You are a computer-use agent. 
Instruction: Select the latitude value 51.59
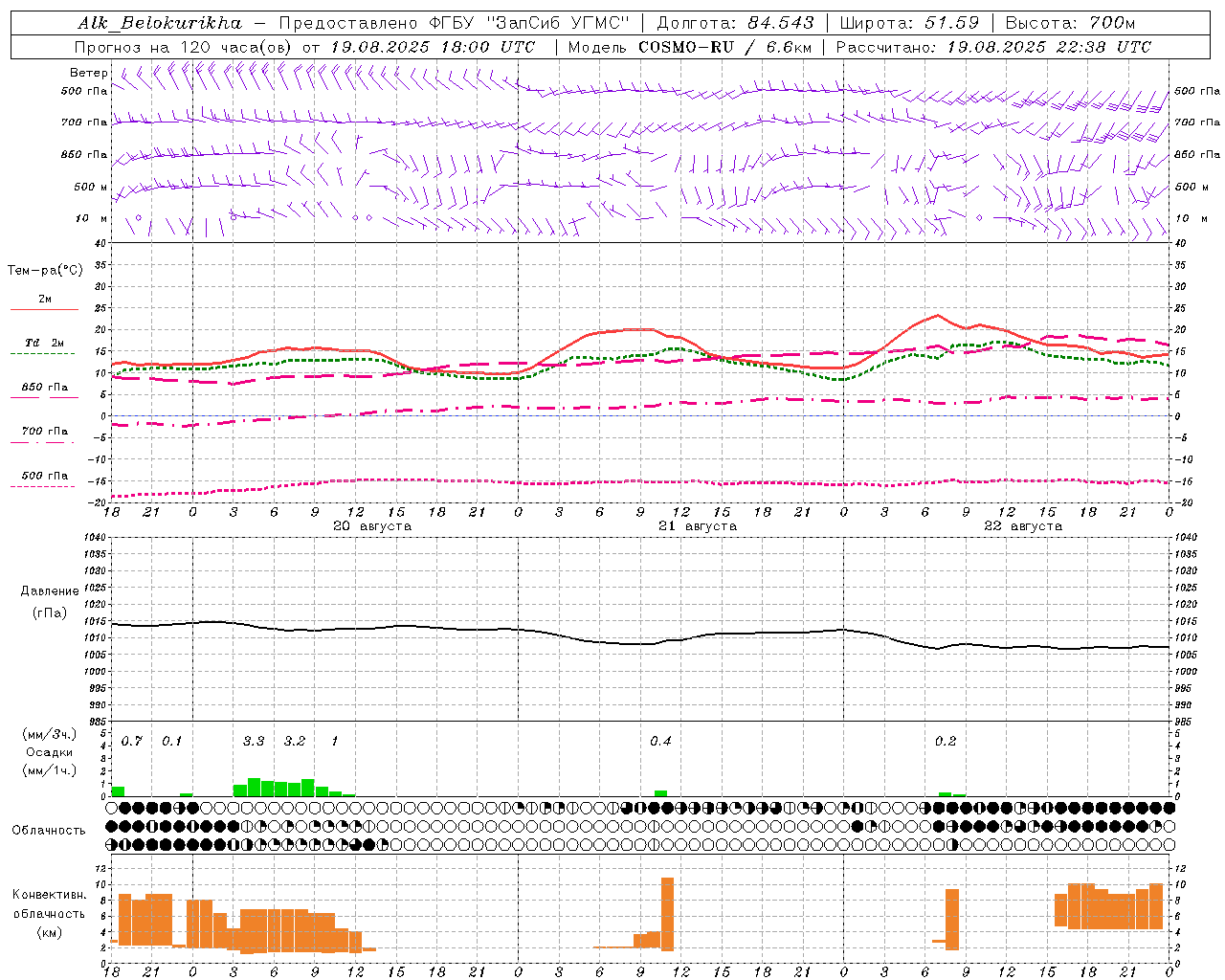click(951, 23)
